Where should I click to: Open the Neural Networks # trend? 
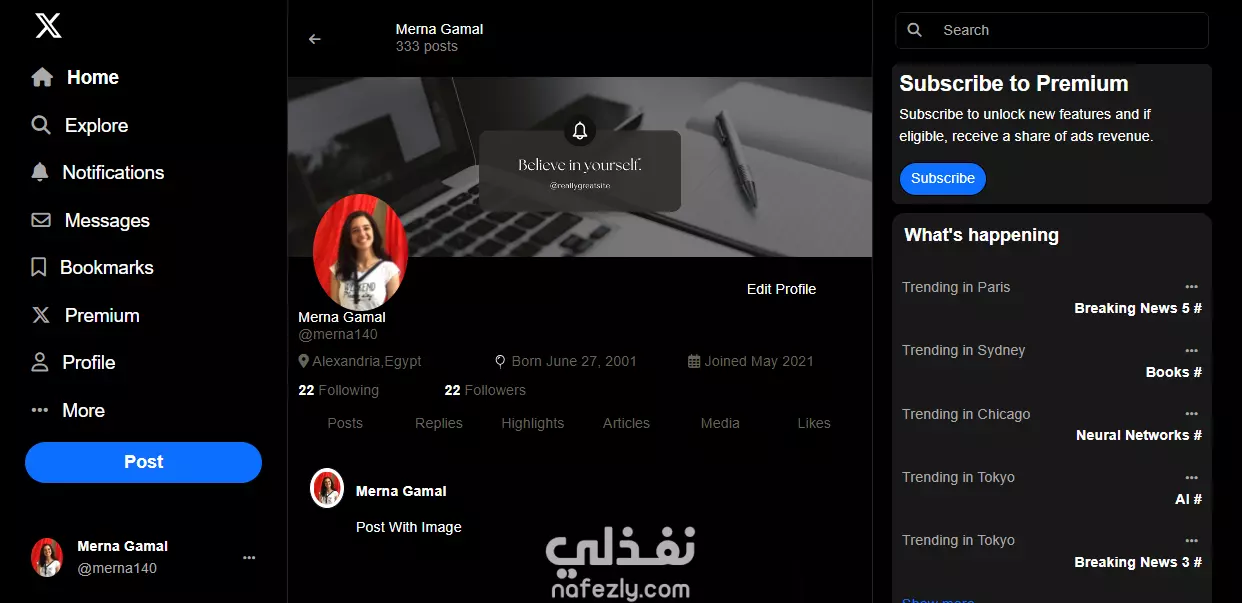[x=1139, y=435]
